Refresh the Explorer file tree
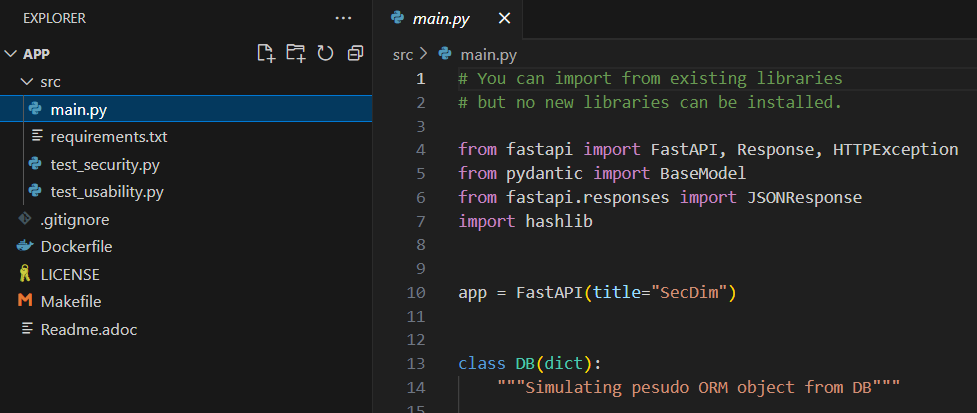 click(x=325, y=54)
